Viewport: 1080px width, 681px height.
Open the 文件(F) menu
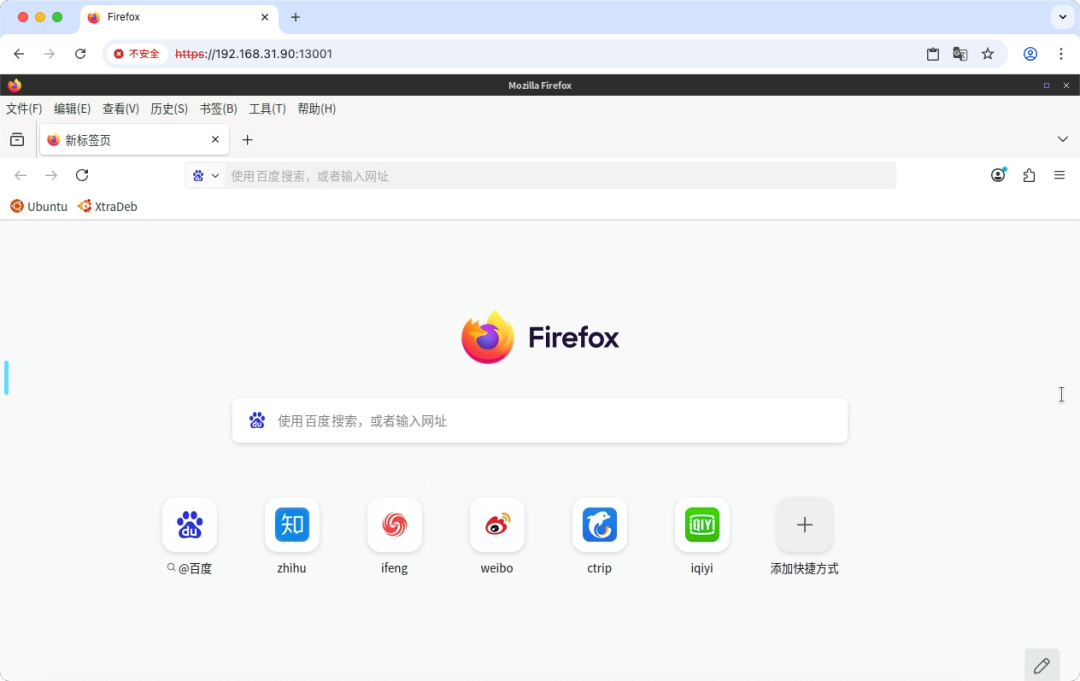tap(24, 109)
